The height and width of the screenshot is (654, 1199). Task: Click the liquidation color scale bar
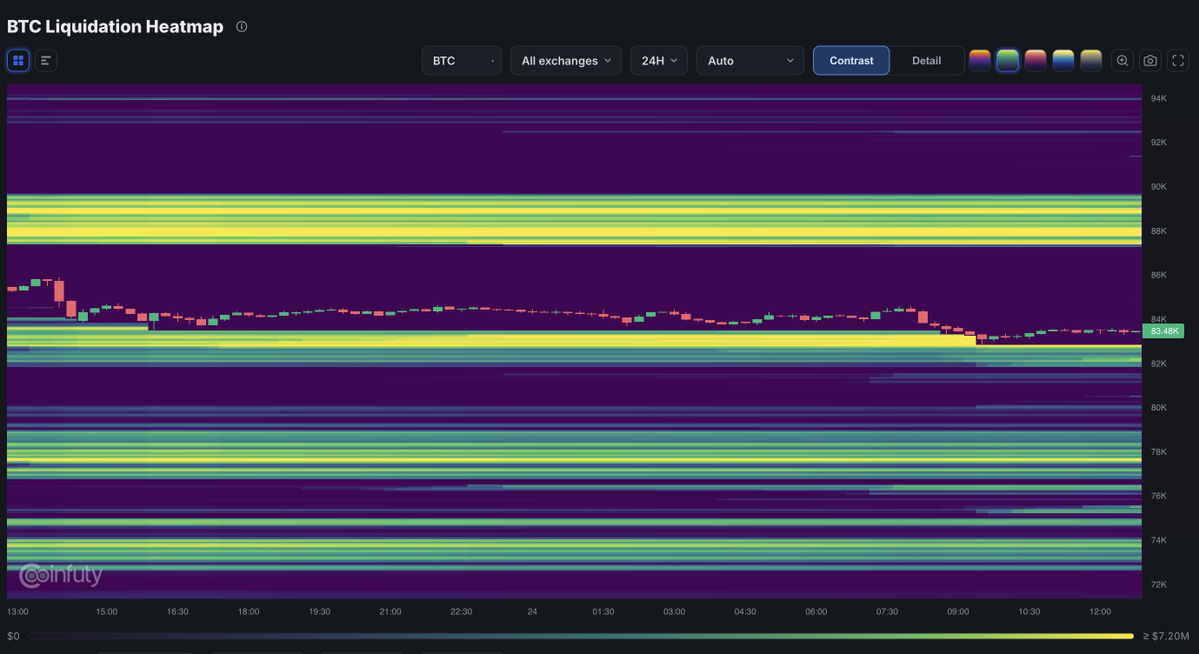581,636
